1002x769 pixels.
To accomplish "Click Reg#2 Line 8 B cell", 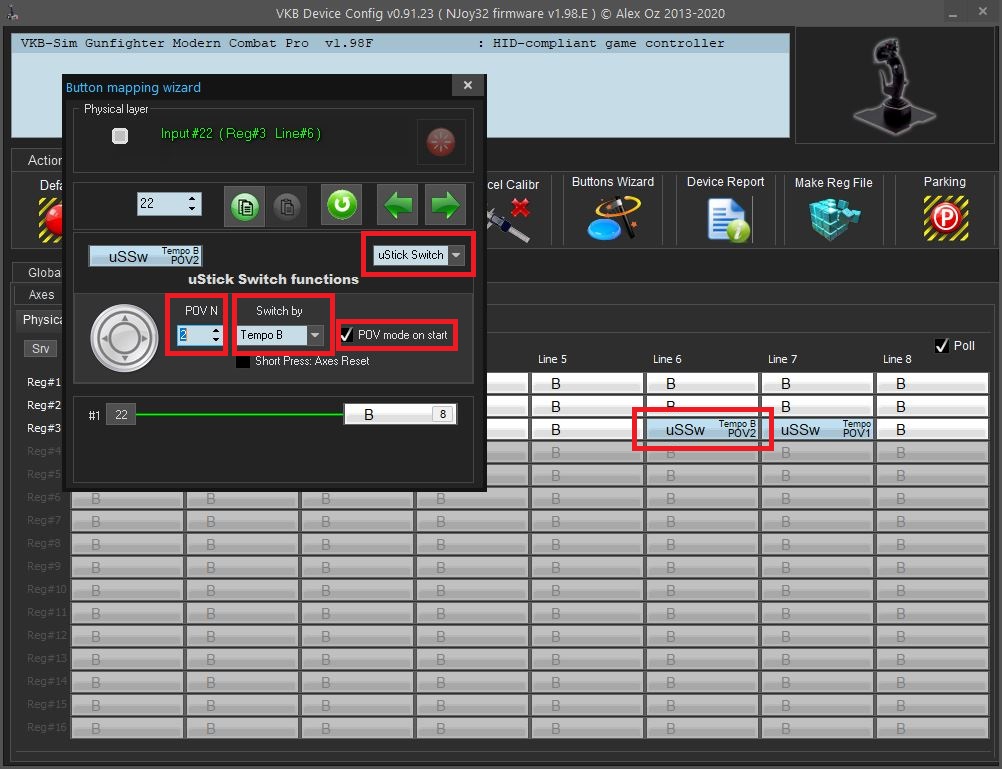I will [x=932, y=407].
